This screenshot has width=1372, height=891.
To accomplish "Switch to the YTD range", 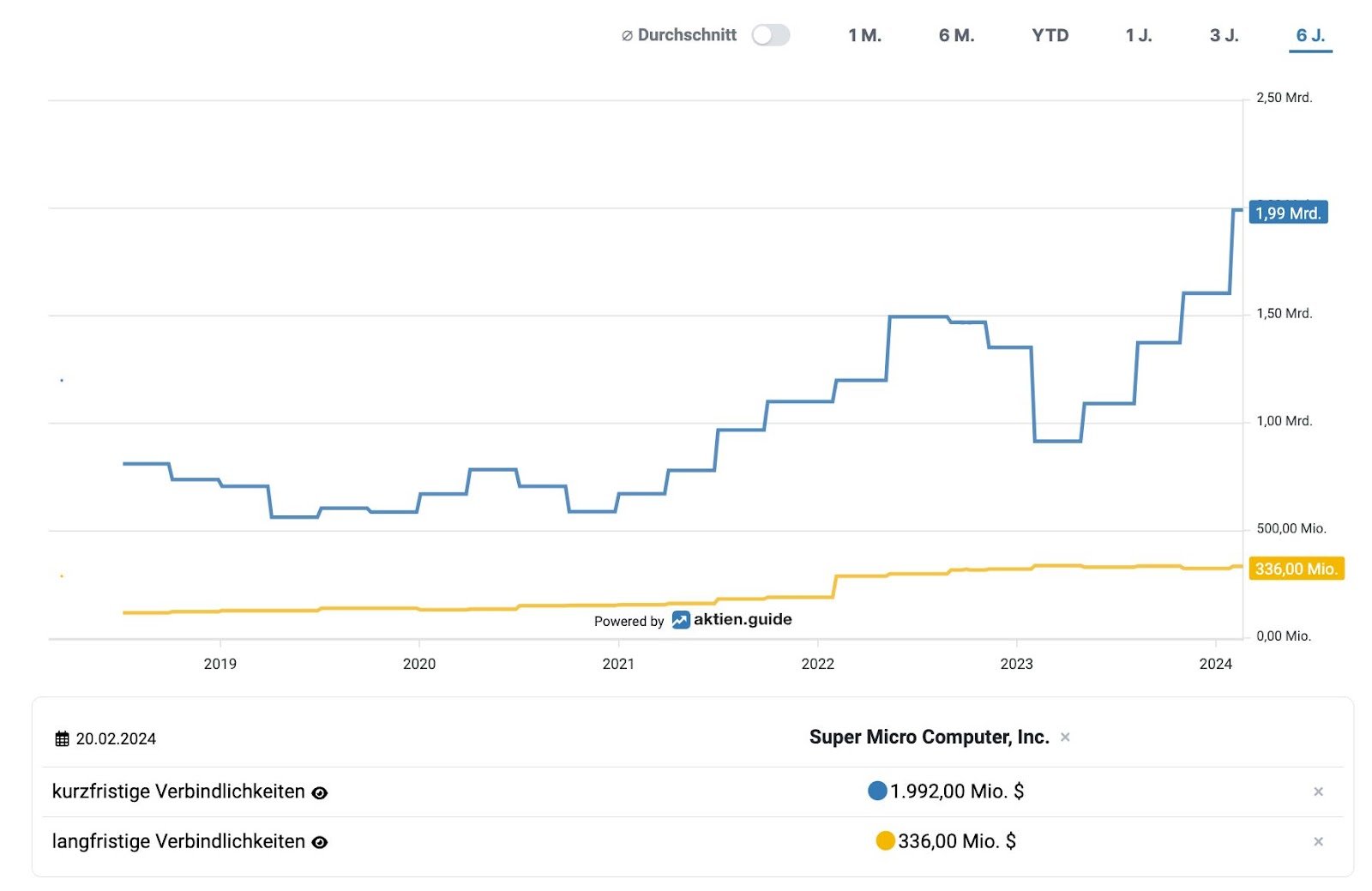I will pyautogui.click(x=1050, y=35).
